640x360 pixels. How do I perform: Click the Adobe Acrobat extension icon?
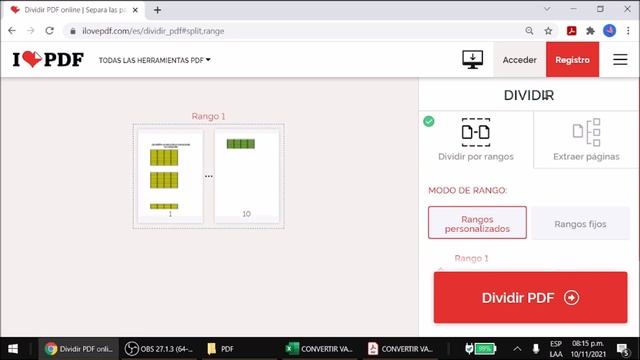(571, 31)
